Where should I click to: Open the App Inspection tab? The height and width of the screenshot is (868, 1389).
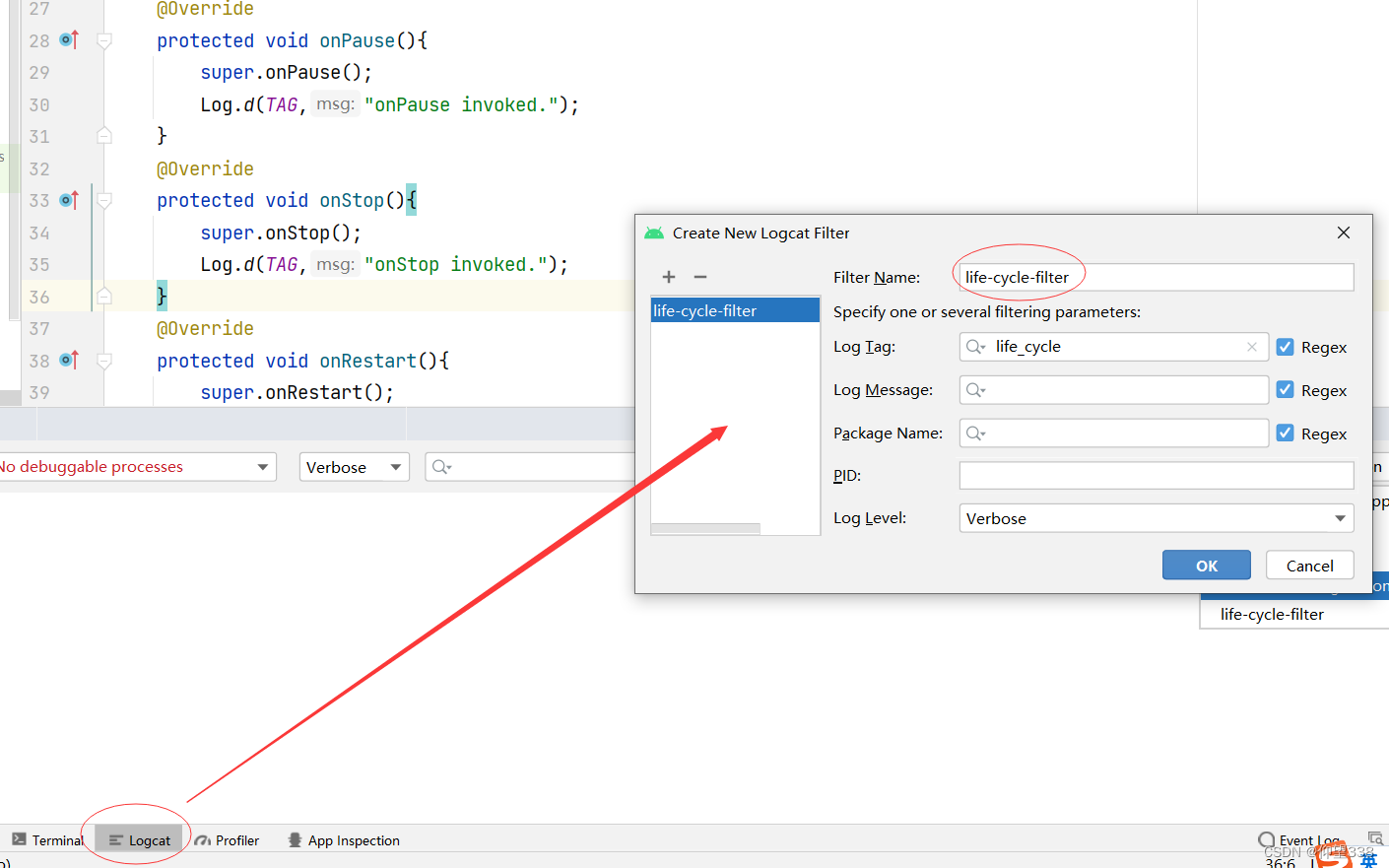pos(344,840)
